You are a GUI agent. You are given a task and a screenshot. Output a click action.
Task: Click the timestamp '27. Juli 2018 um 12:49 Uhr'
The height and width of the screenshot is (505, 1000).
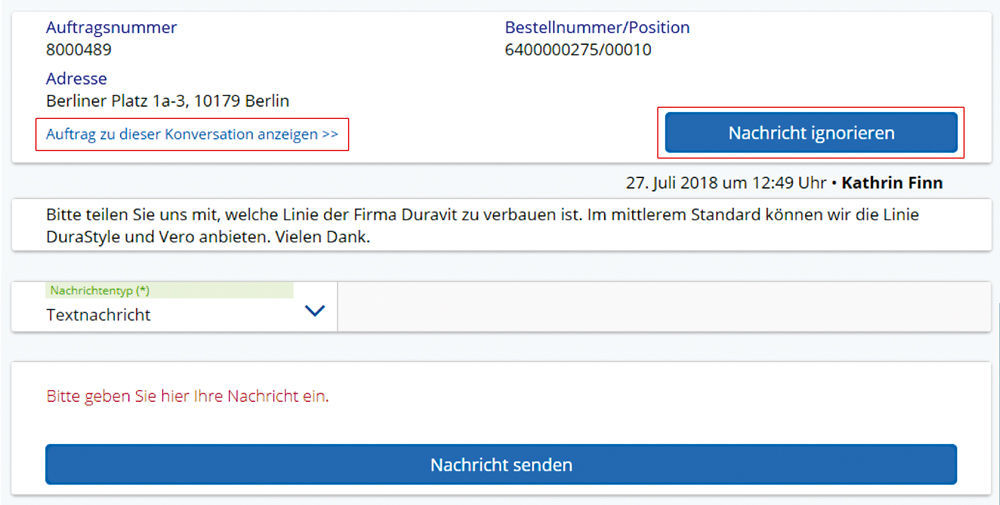tap(726, 183)
